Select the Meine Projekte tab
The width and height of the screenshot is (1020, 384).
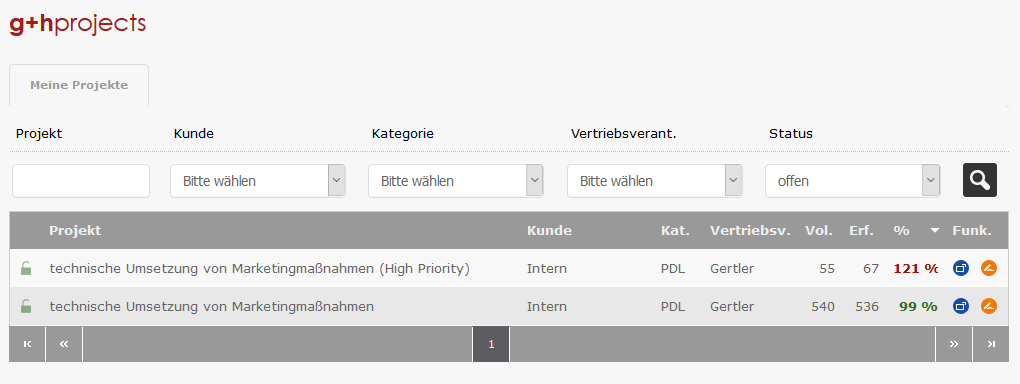[79, 85]
